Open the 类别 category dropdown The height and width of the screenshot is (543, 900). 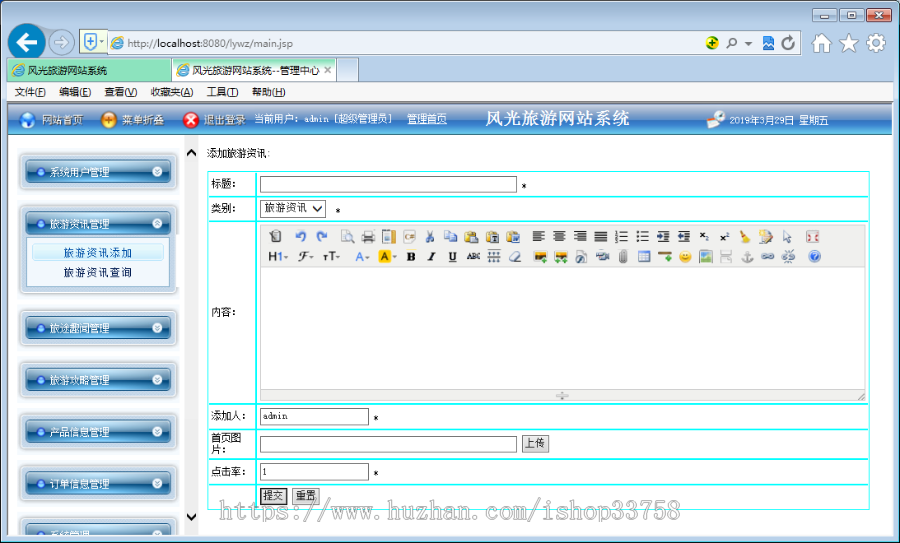click(293, 208)
